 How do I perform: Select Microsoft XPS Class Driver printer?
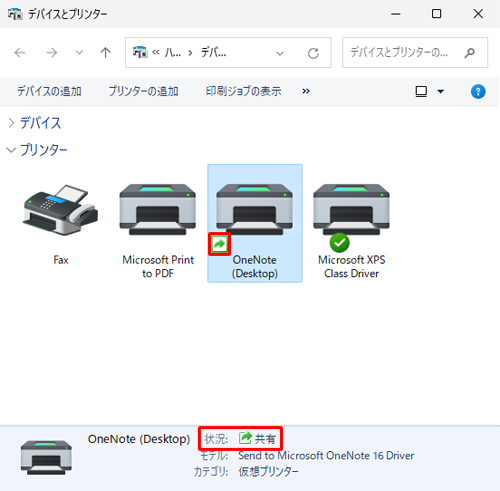351,209
